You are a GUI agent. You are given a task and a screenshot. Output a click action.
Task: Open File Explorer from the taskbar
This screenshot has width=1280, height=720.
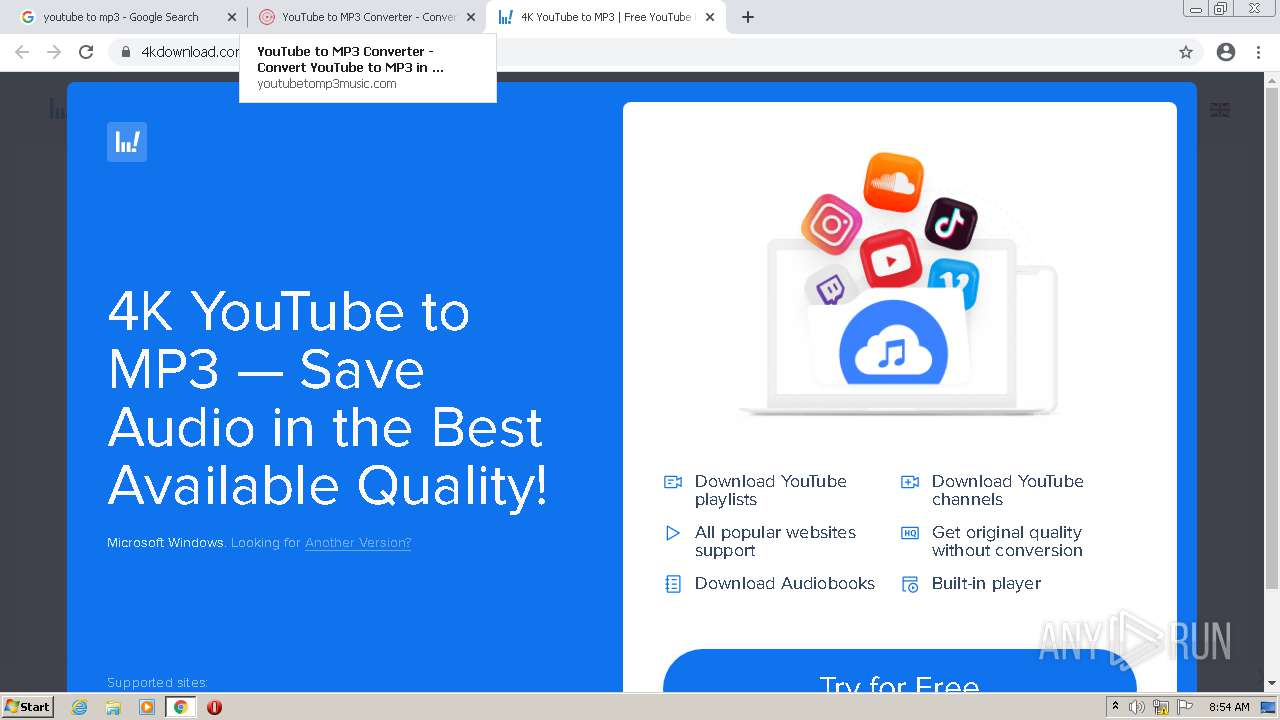pos(113,707)
